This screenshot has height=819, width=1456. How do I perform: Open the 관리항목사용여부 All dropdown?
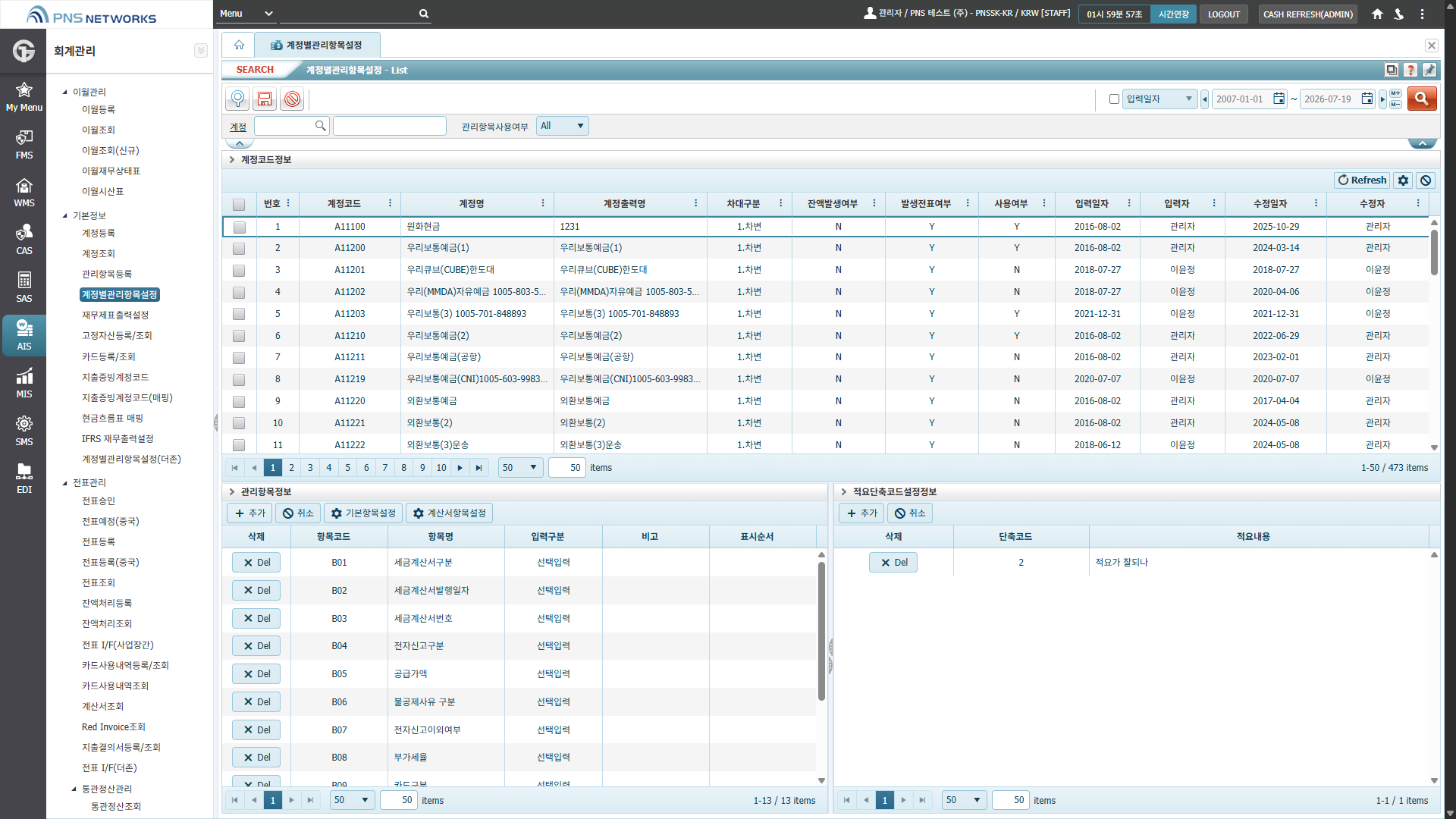pos(562,126)
